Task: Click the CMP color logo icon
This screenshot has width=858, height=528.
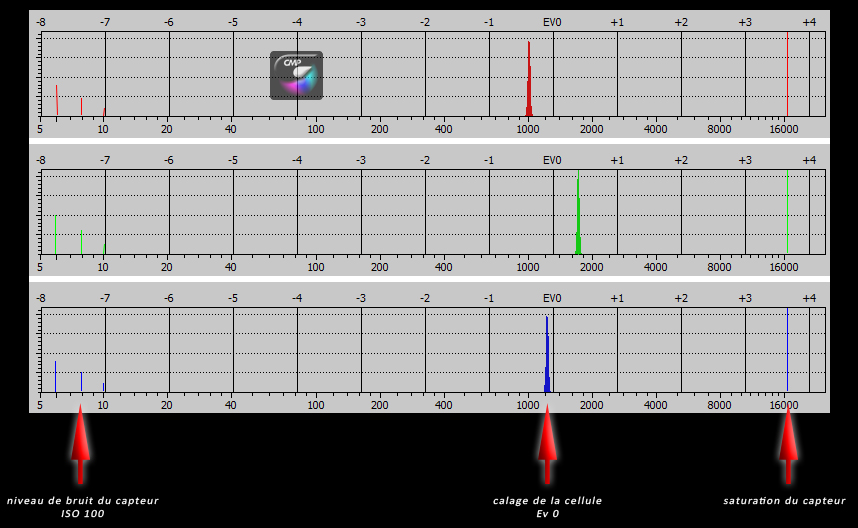Action: (296, 76)
